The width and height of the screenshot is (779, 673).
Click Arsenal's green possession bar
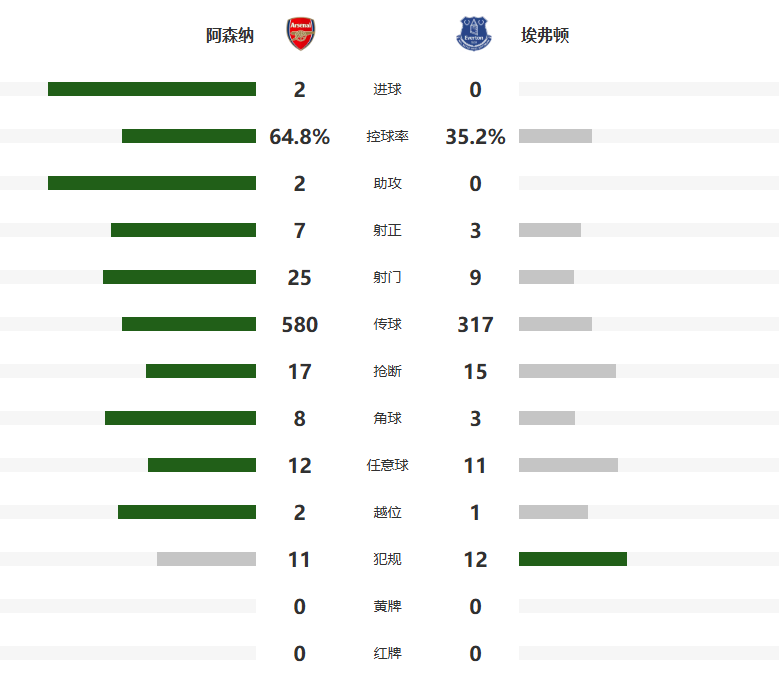189,136
